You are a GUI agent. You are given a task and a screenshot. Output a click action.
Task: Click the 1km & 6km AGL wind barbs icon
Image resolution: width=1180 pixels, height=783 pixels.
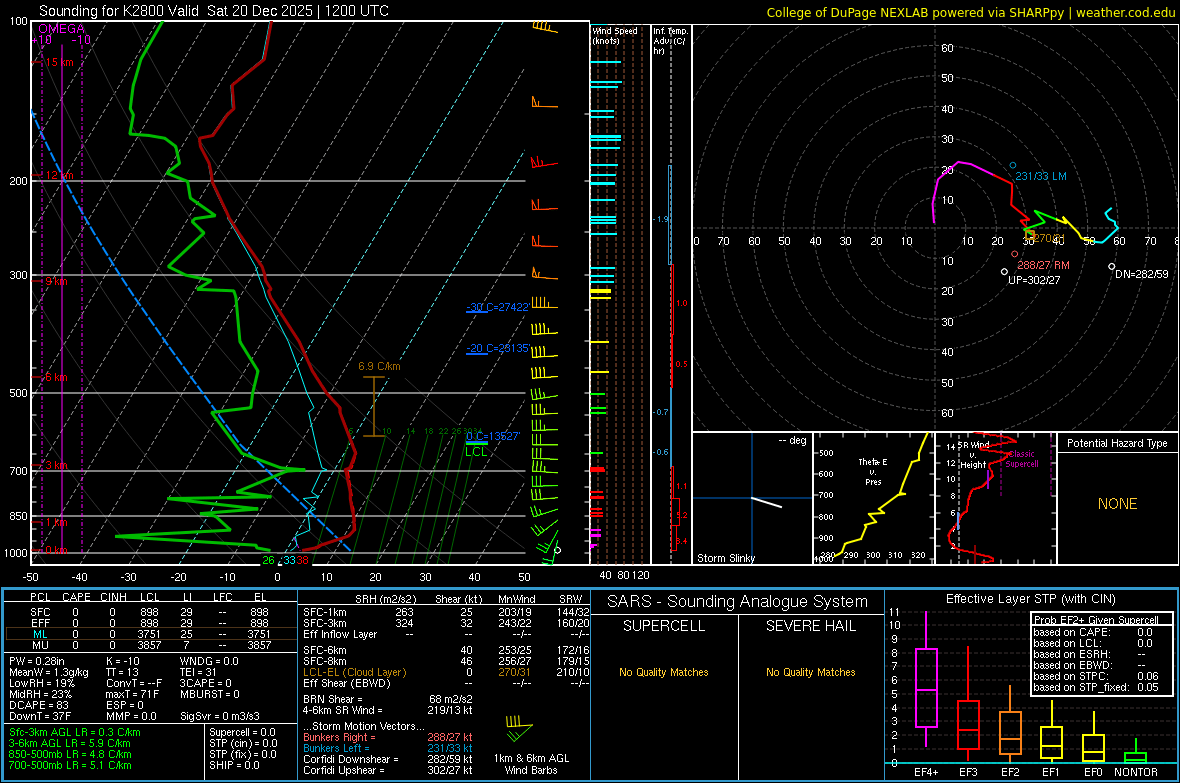[x=519, y=728]
